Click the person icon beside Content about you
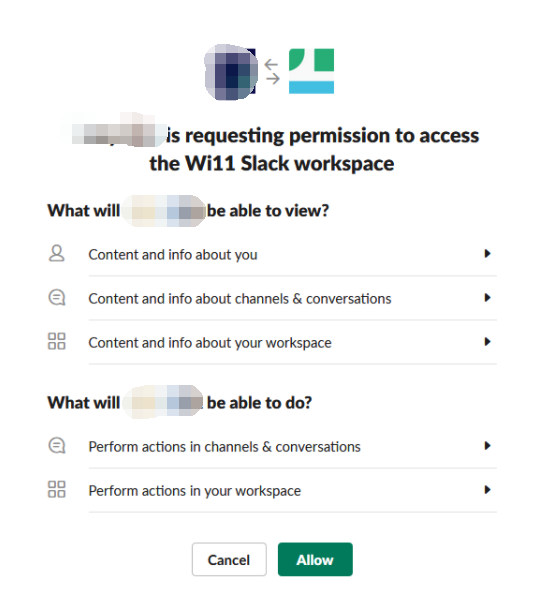This screenshot has height=614, width=538. 56,254
